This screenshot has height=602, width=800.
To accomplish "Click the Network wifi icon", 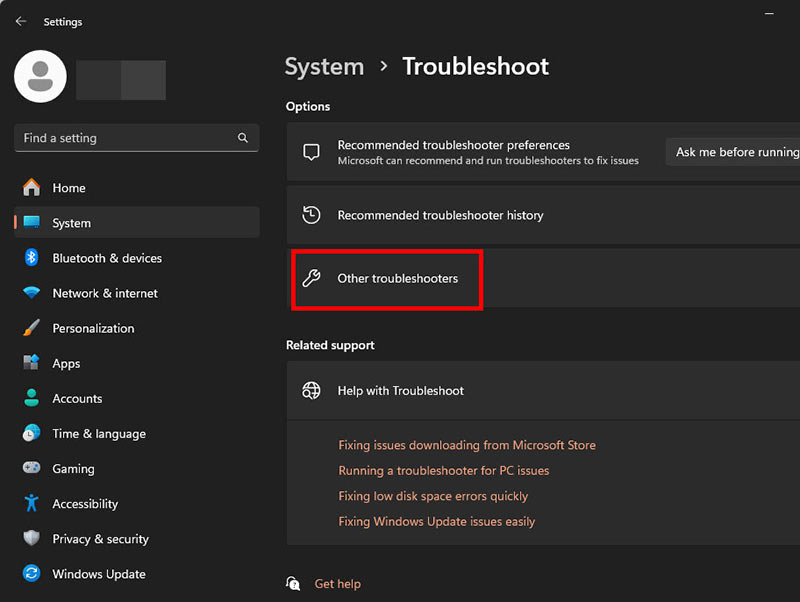I will 32,293.
